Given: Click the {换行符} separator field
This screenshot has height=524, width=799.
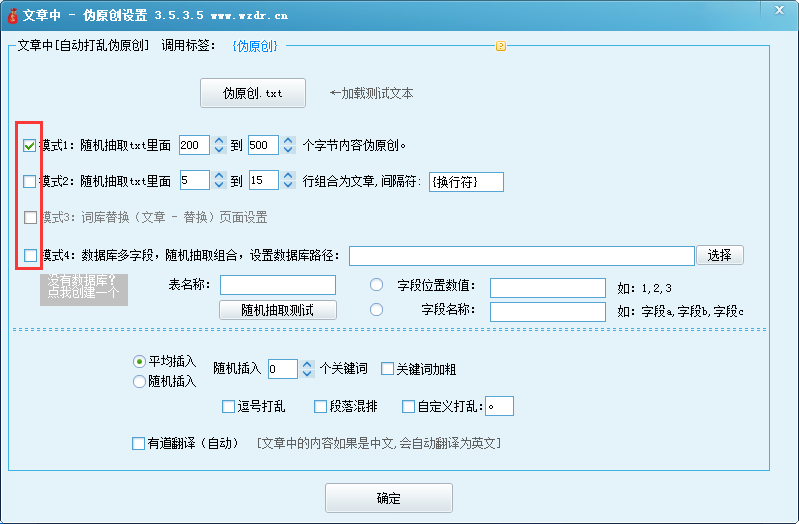Looking at the screenshot, I should coord(466,182).
